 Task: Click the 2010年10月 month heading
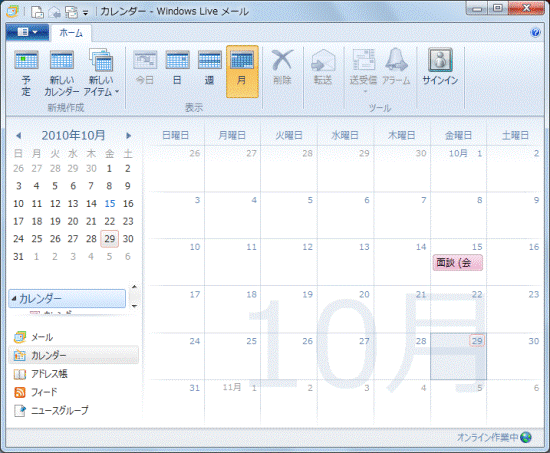click(x=73, y=135)
